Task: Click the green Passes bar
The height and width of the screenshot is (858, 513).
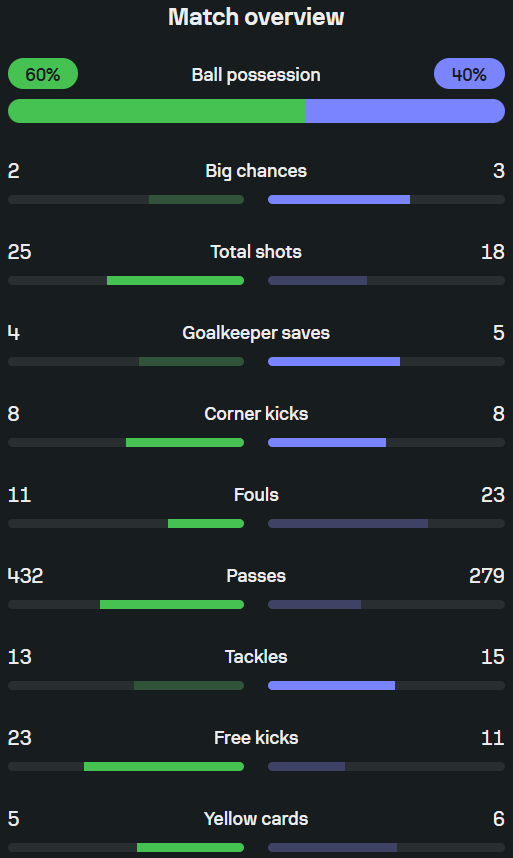Action: 172,605
